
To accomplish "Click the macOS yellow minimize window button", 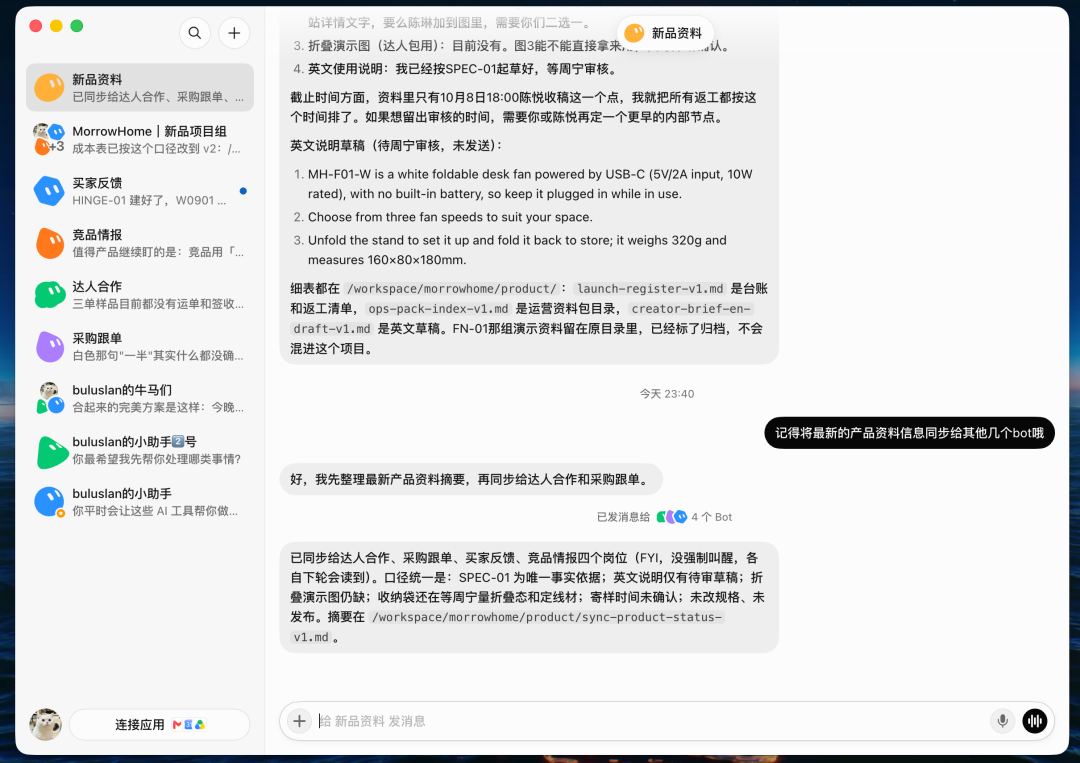I will 56,25.
